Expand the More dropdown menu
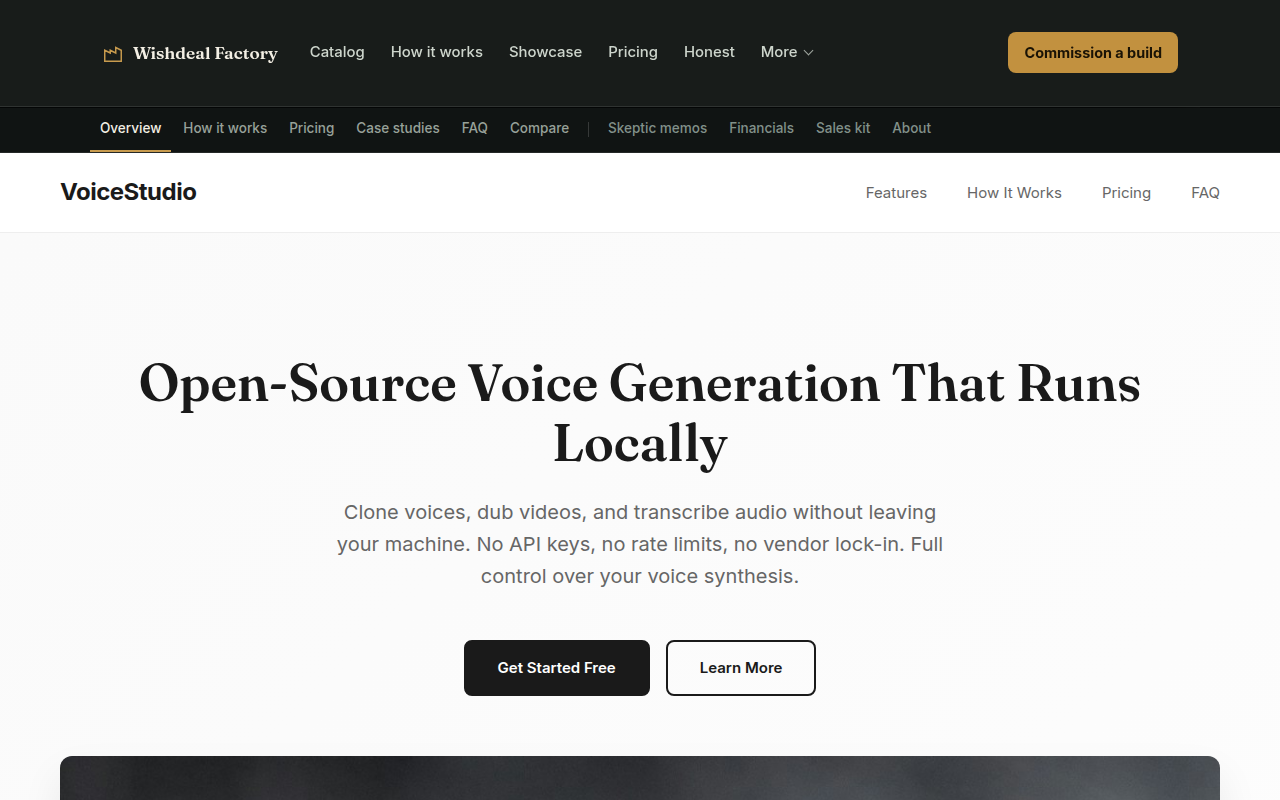1280x800 pixels. (x=787, y=52)
